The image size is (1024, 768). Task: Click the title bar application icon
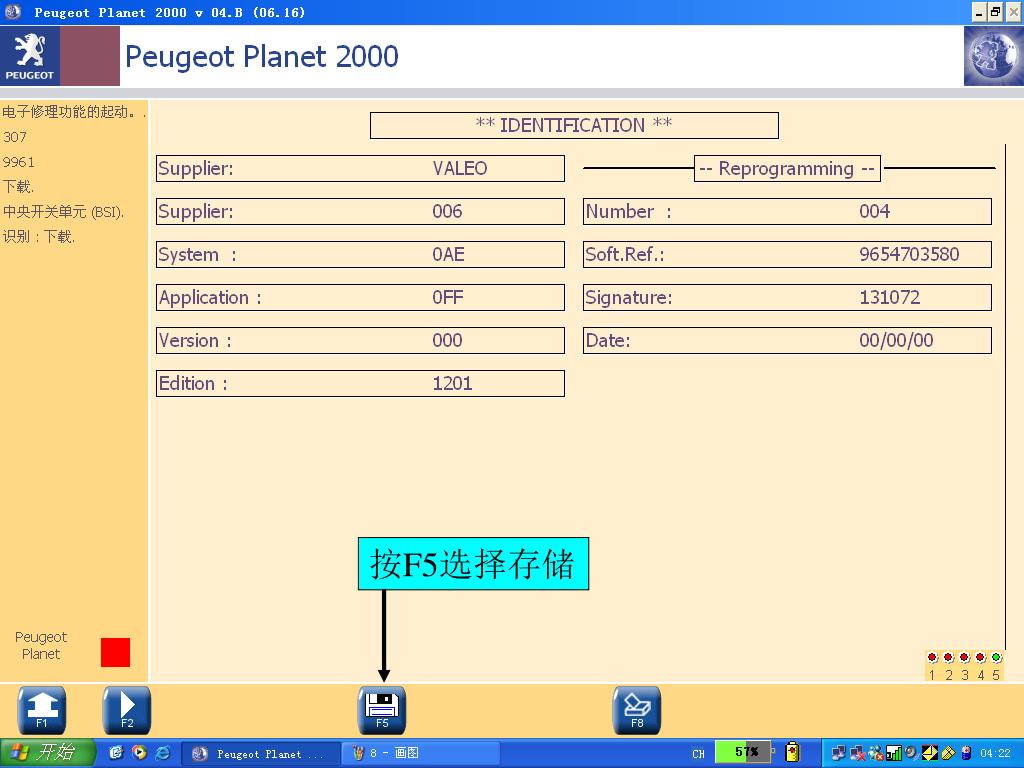[x=12, y=12]
